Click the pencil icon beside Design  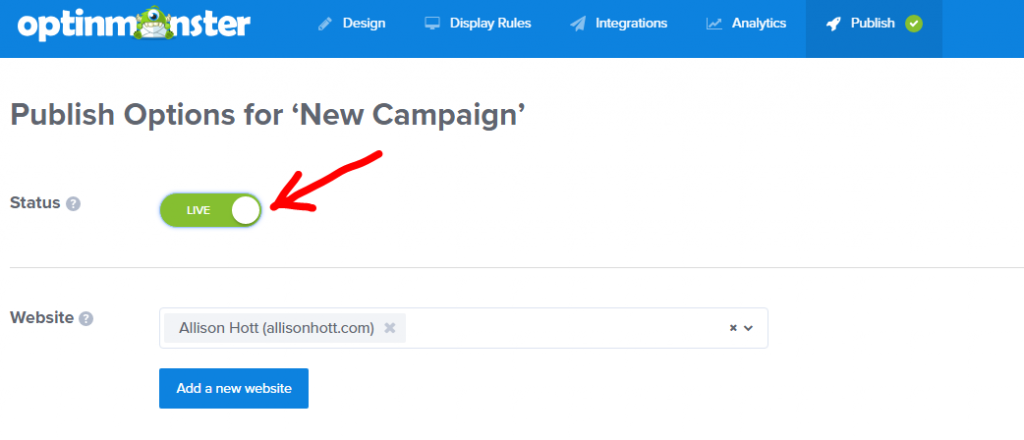[327, 24]
